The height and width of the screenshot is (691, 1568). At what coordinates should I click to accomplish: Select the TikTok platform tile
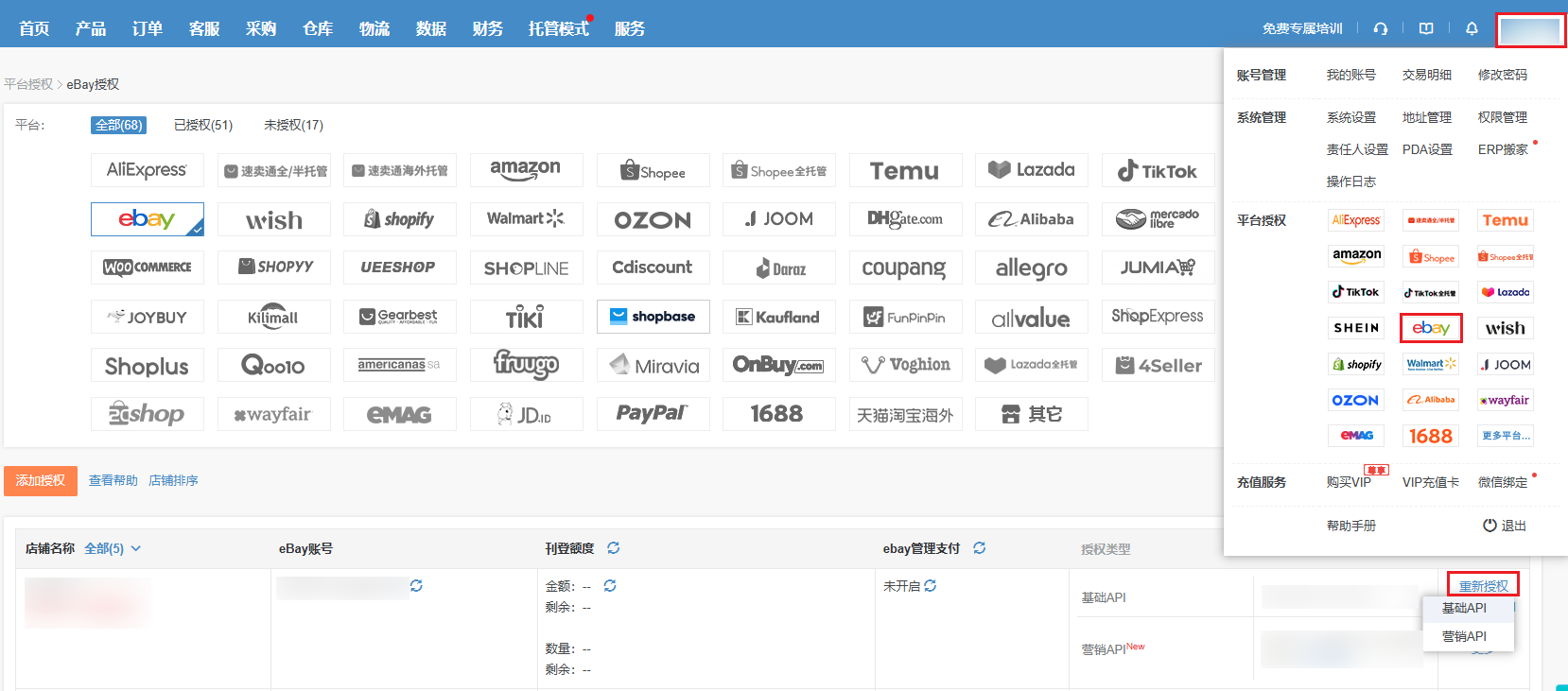coord(1158,170)
